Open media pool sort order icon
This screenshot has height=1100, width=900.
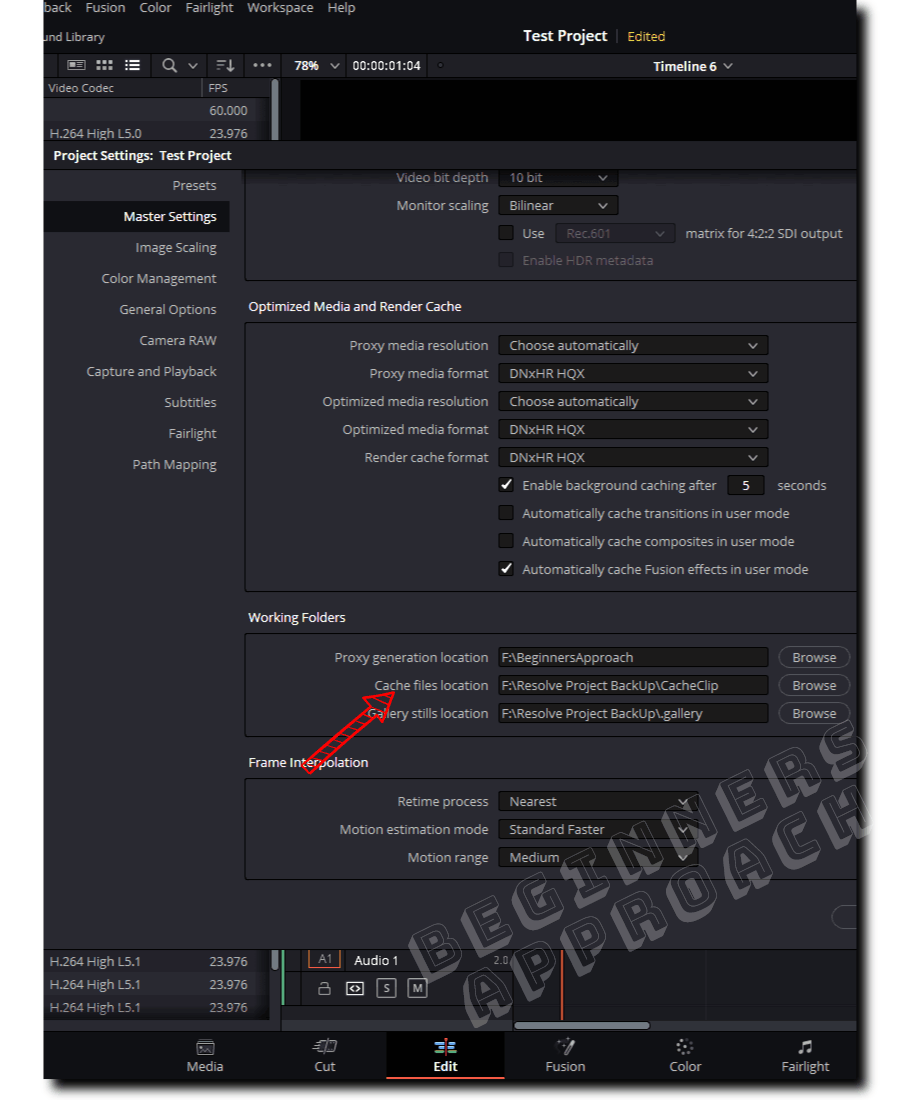(225, 65)
